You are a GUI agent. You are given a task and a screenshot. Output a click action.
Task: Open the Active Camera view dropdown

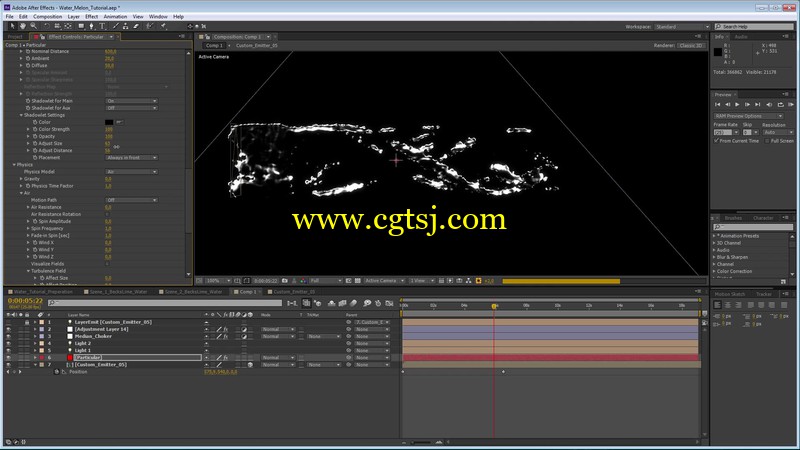384,281
